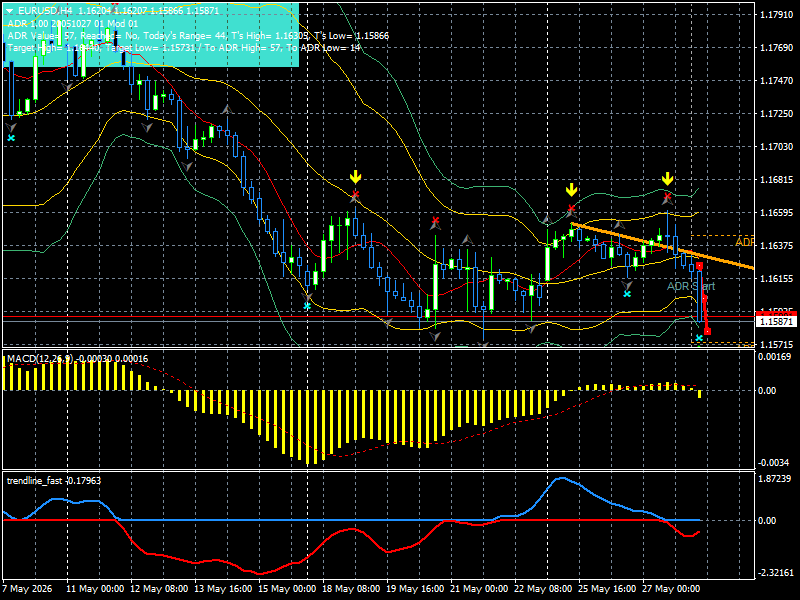Click the '13 May 16:00' time axis label
Image resolution: width=800 pixels, height=600 pixels.
click(x=223, y=589)
